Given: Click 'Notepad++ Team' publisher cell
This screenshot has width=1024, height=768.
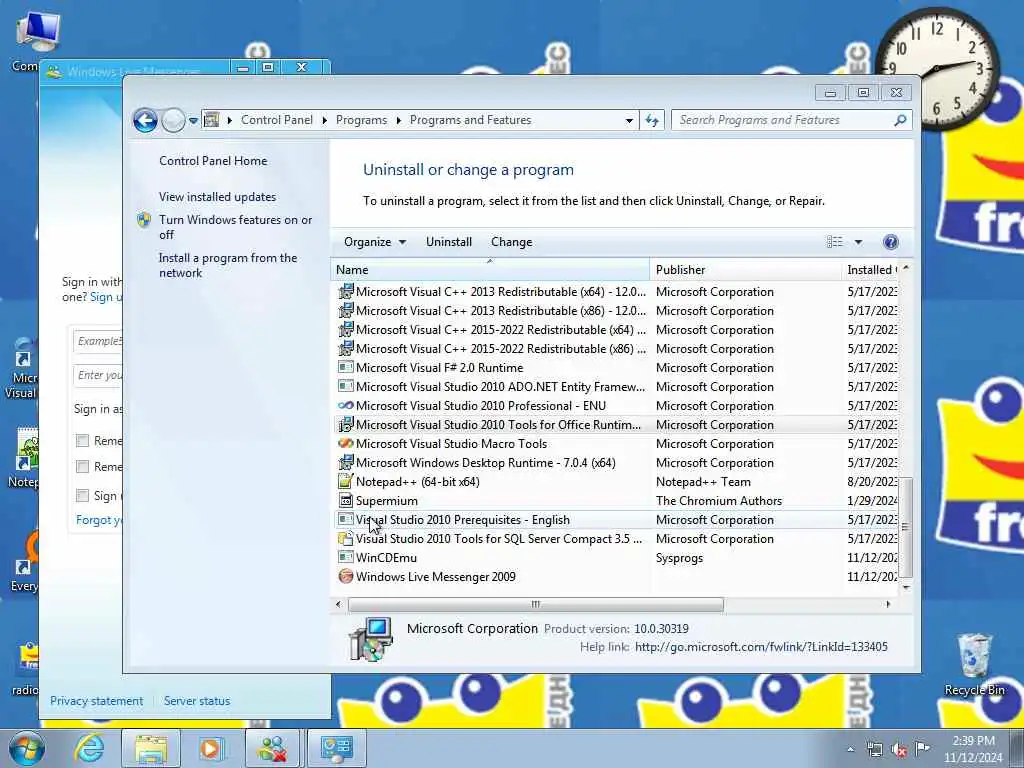Looking at the screenshot, I should pos(703,482).
